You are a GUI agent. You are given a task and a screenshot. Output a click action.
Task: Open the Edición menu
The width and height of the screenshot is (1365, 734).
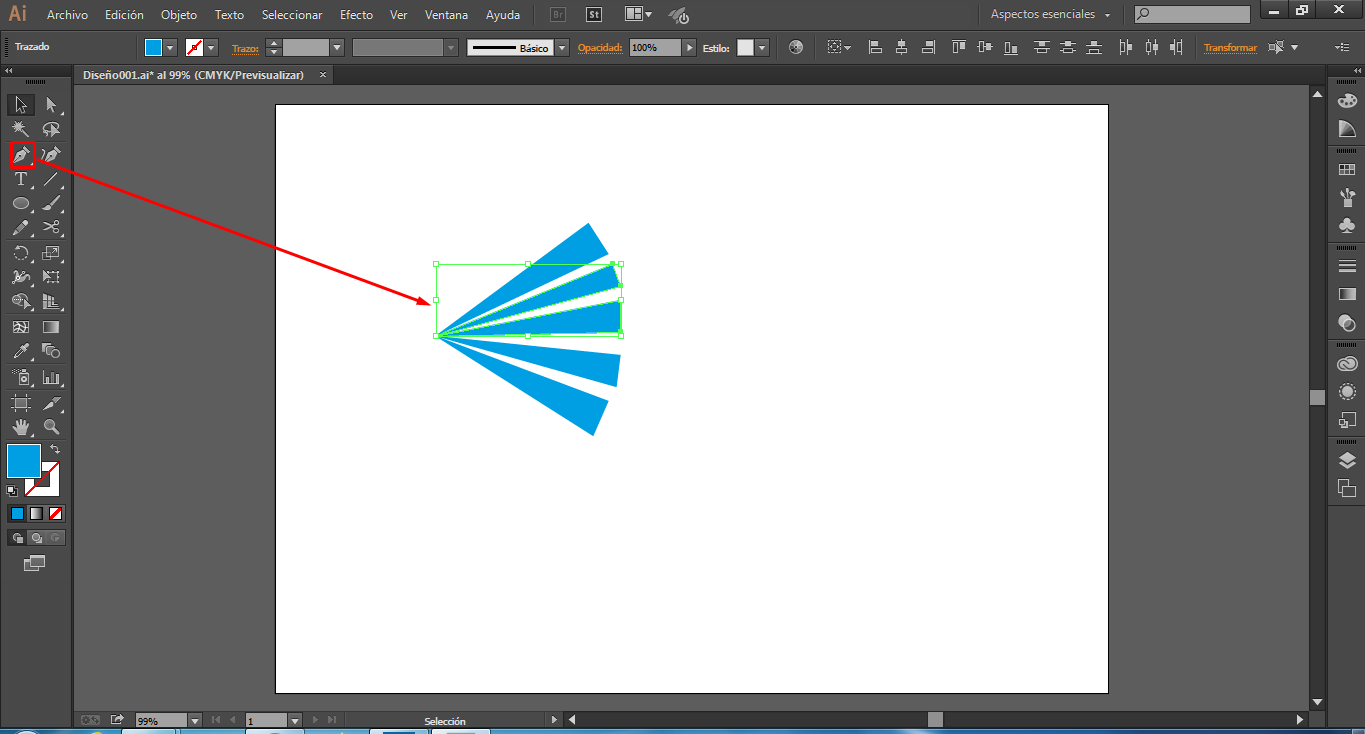coord(125,15)
